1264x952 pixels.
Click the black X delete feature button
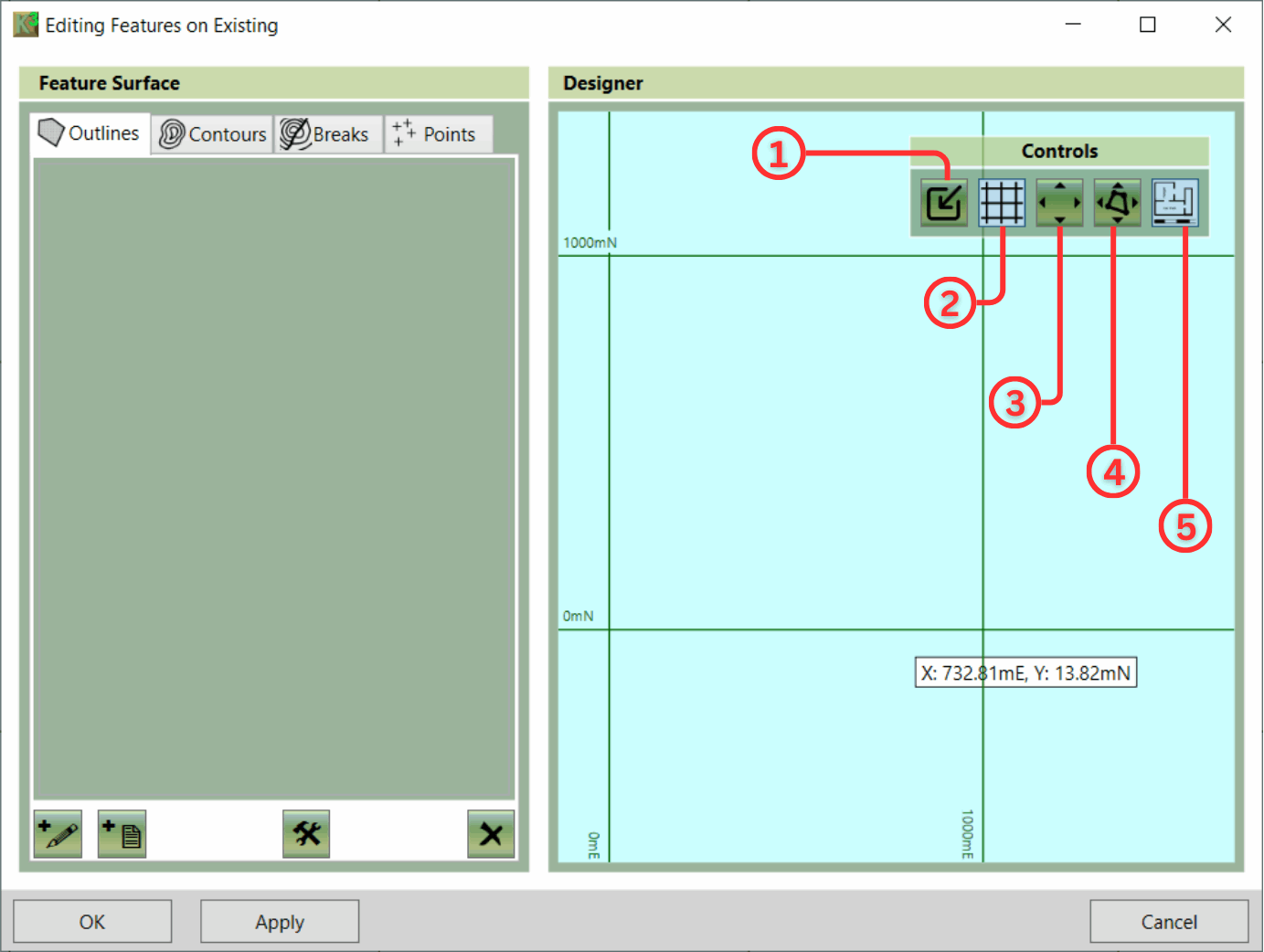(491, 834)
